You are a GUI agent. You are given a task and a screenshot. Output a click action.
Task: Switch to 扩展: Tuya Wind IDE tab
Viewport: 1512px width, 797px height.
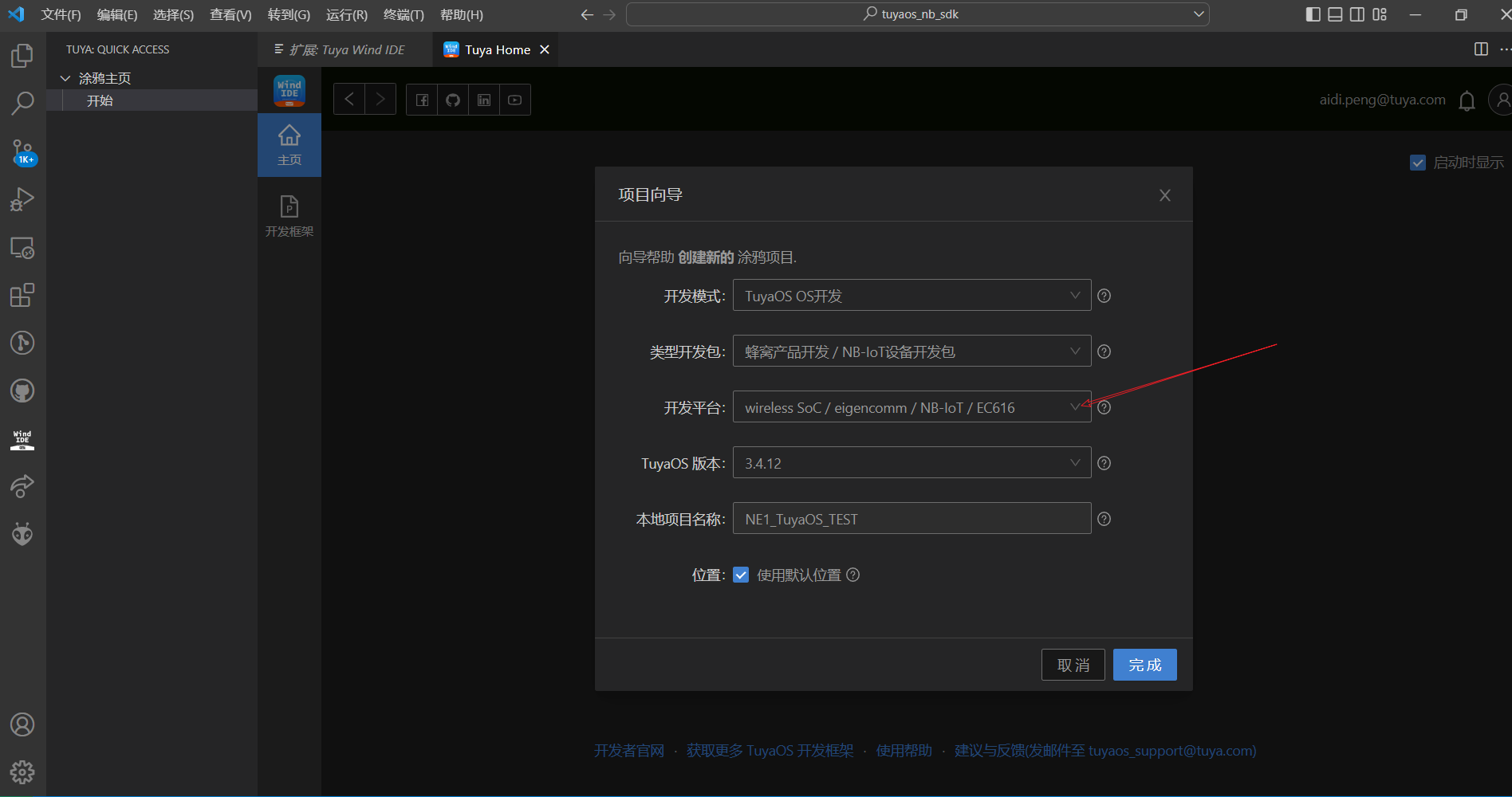[345, 49]
